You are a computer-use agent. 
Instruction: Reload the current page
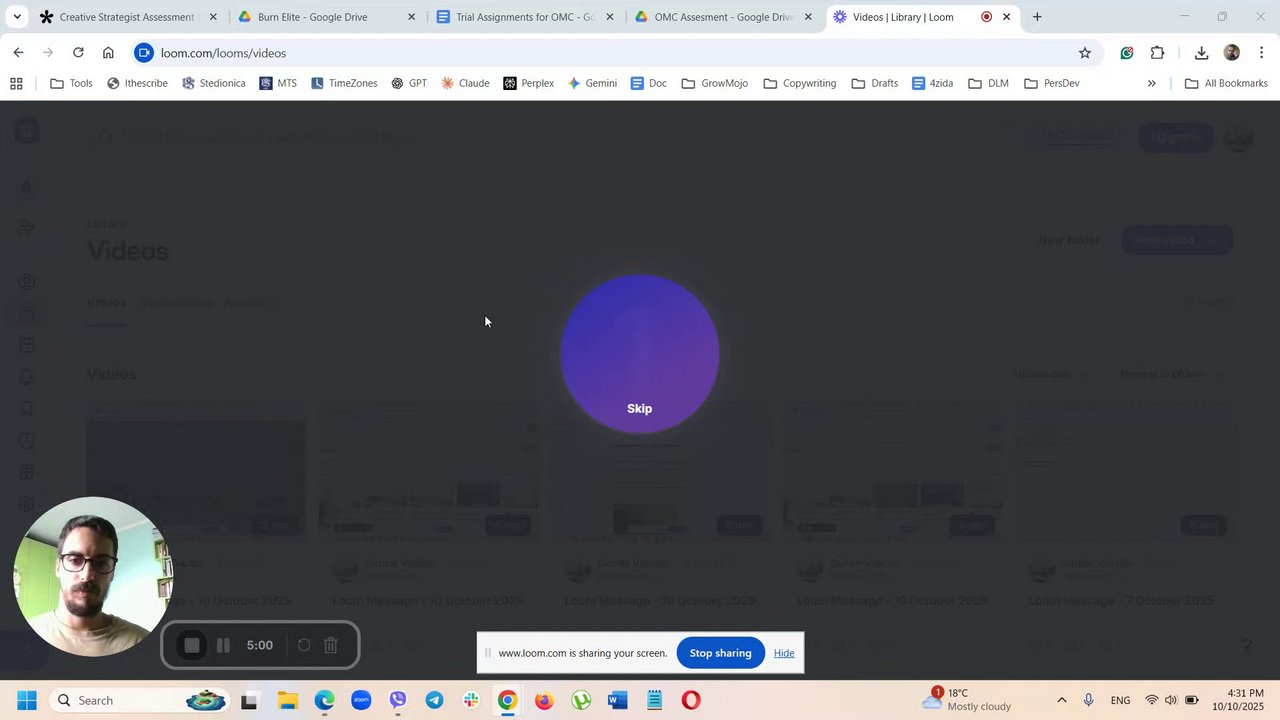coord(78,53)
